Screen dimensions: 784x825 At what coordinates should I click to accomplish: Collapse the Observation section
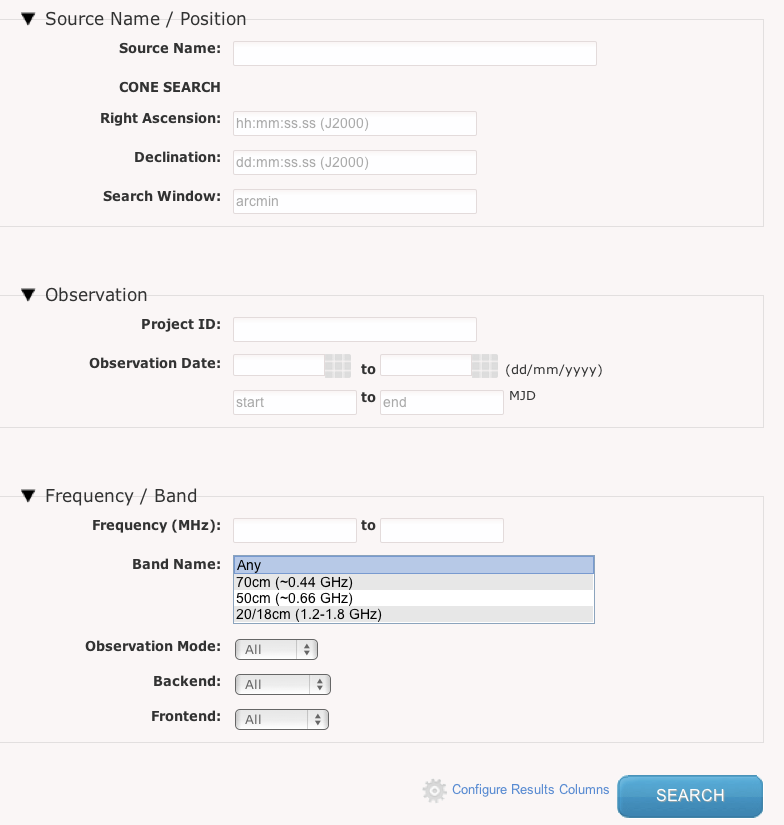[28, 294]
